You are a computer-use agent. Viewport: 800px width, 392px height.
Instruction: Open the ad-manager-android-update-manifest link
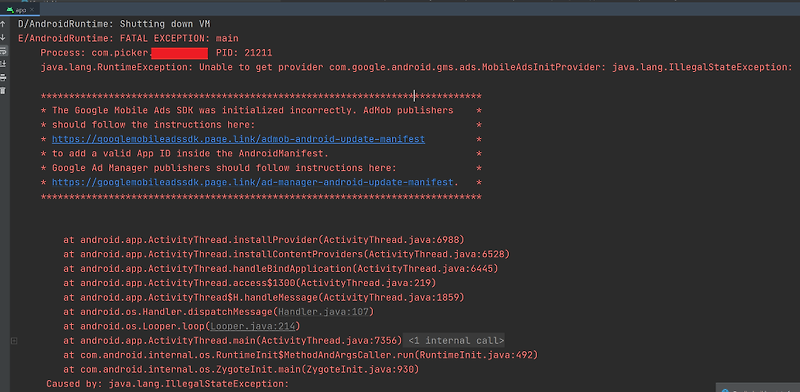pyautogui.click(x=253, y=182)
